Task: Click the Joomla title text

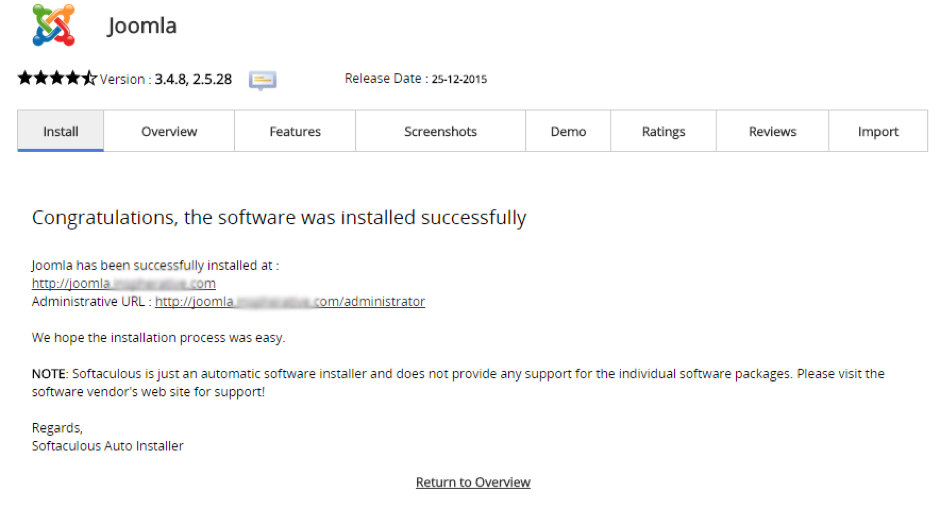Action: tap(142, 26)
